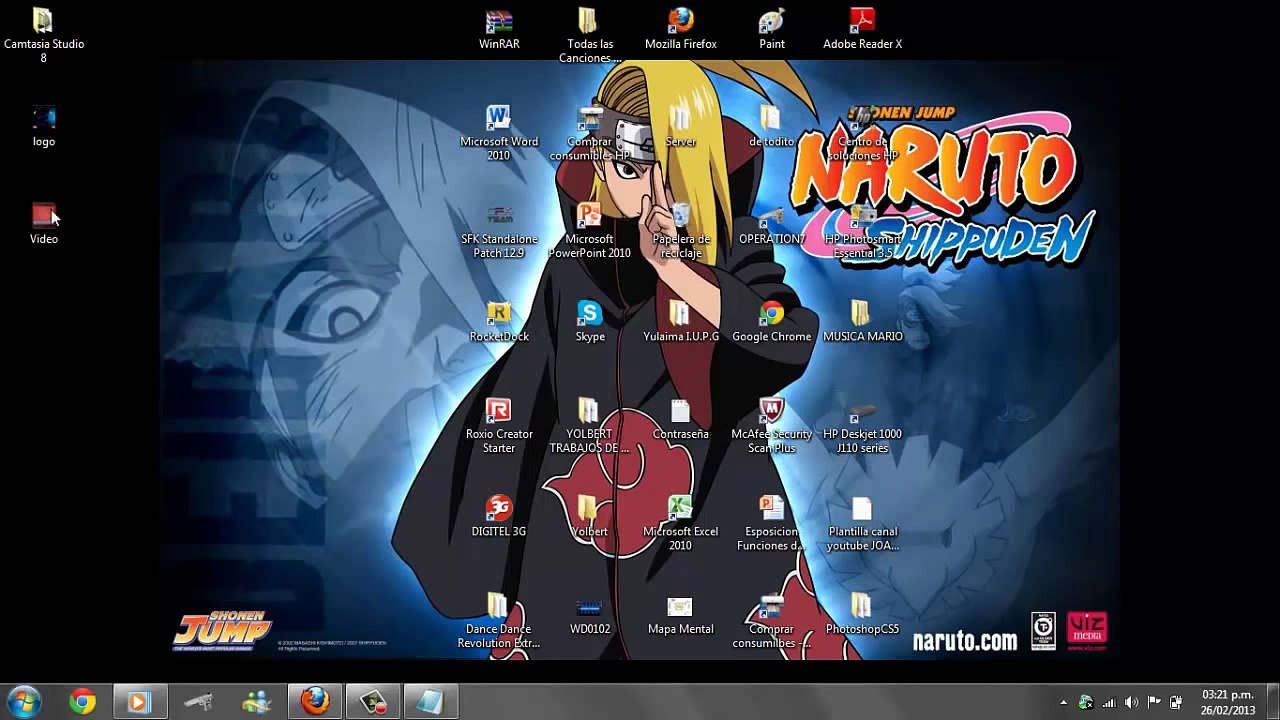Select the Microsoft Excel 2010 shortcut
Image resolution: width=1280 pixels, height=720 pixels.
pos(681,523)
